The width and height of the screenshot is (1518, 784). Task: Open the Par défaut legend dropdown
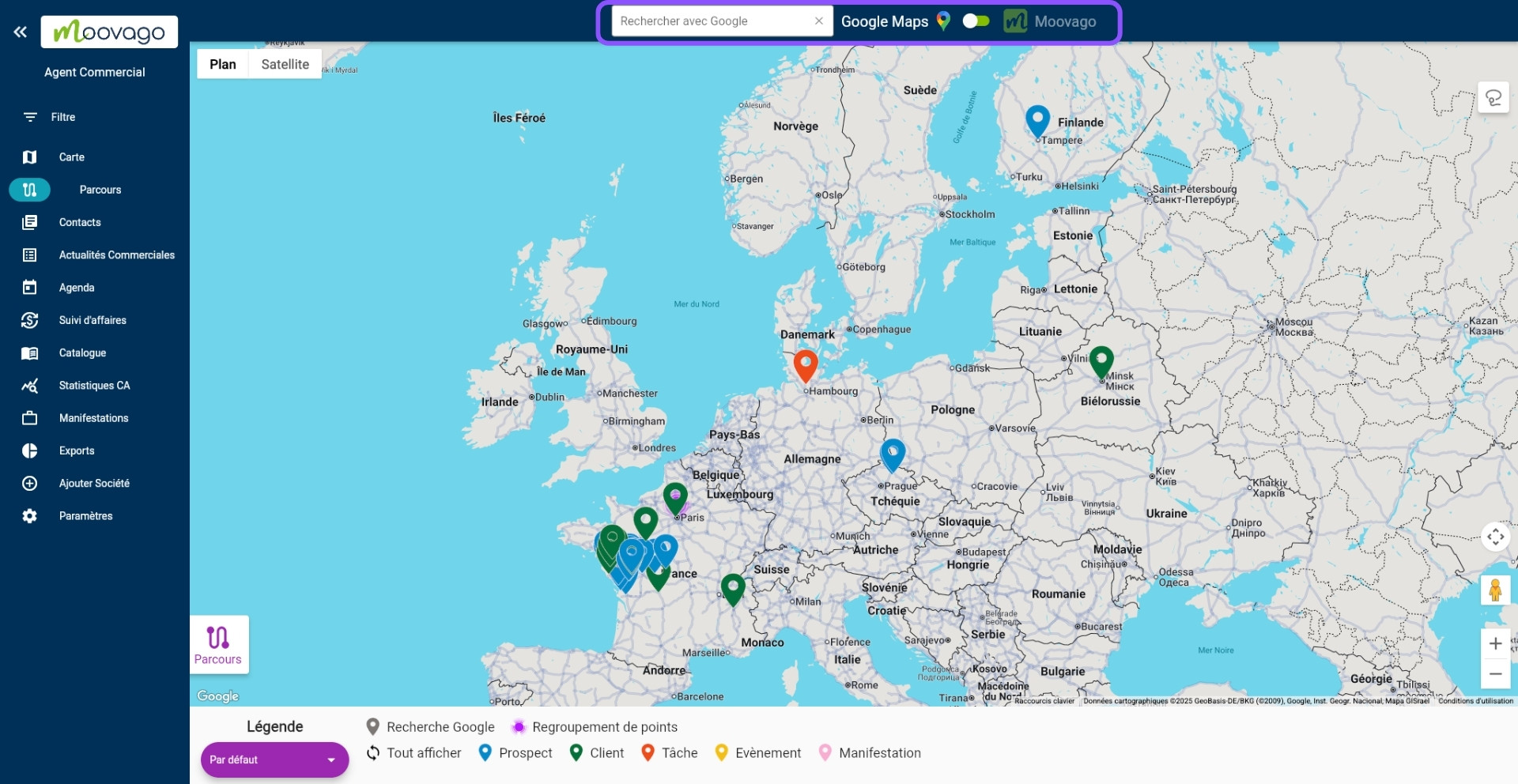274,759
